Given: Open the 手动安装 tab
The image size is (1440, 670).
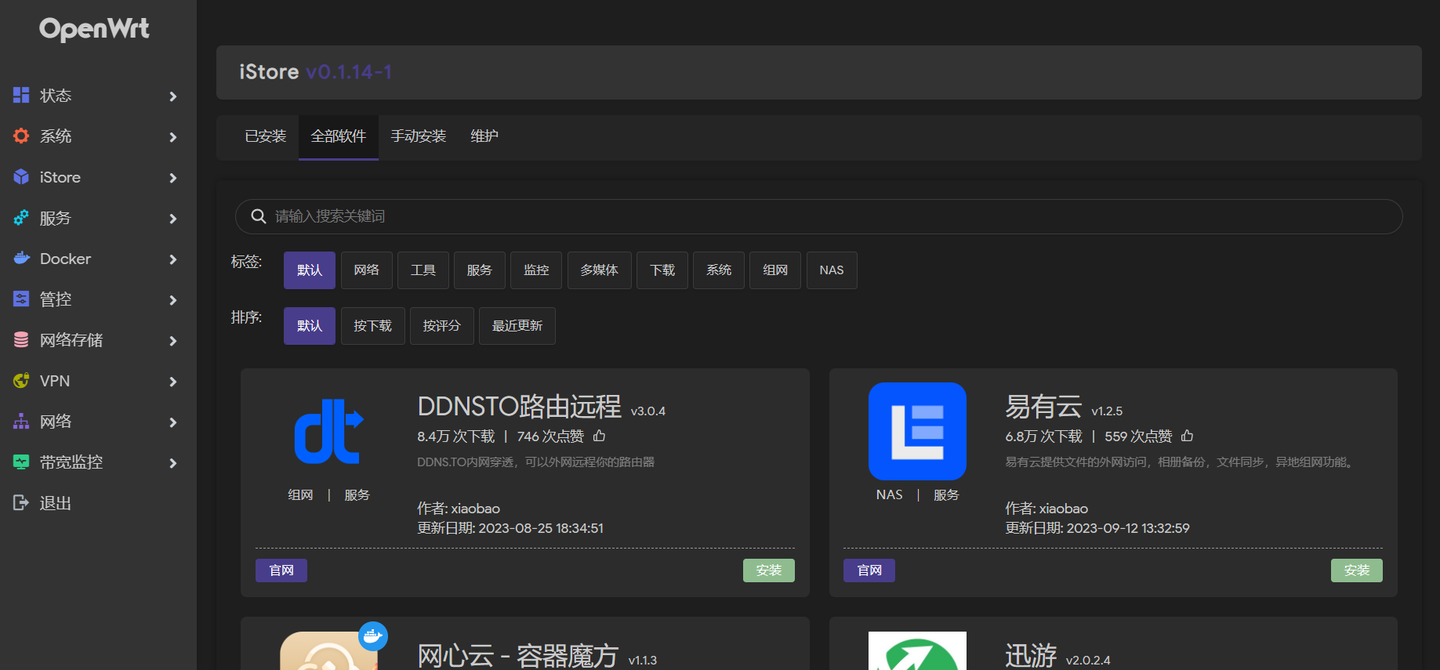Looking at the screenshot, I should [418, 135].
